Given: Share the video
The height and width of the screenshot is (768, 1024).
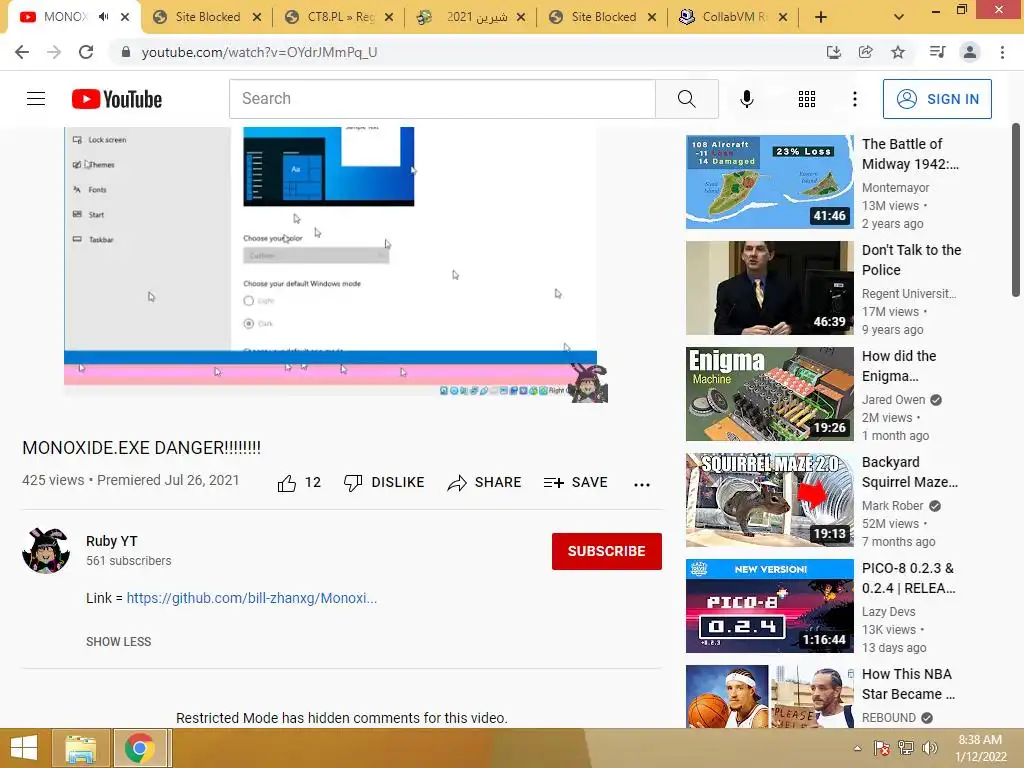Looking at the screenshot, I should pyautogui.click(x=485, y=483).
